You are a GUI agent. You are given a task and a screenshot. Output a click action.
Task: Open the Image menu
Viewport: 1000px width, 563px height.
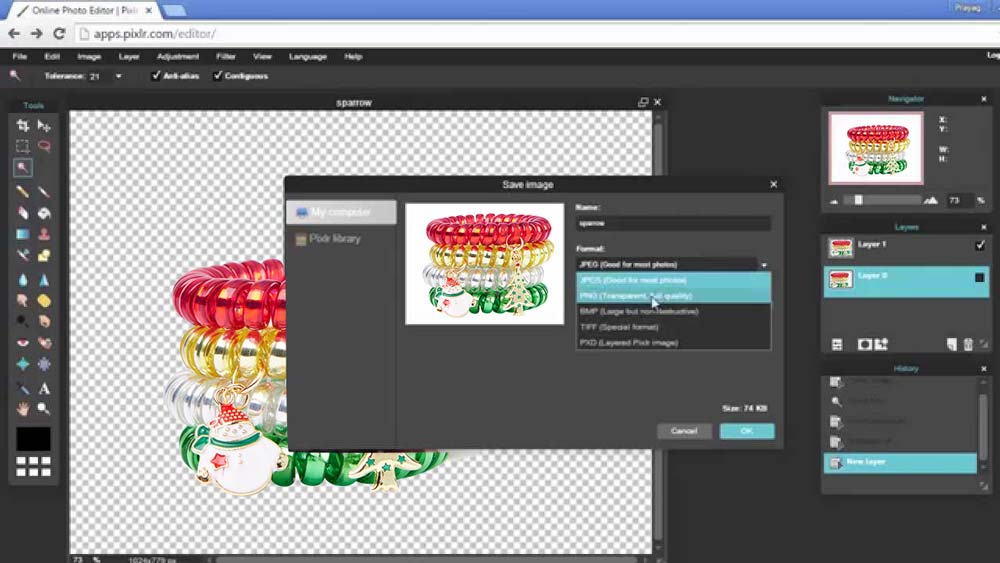(x=89, y=56)
